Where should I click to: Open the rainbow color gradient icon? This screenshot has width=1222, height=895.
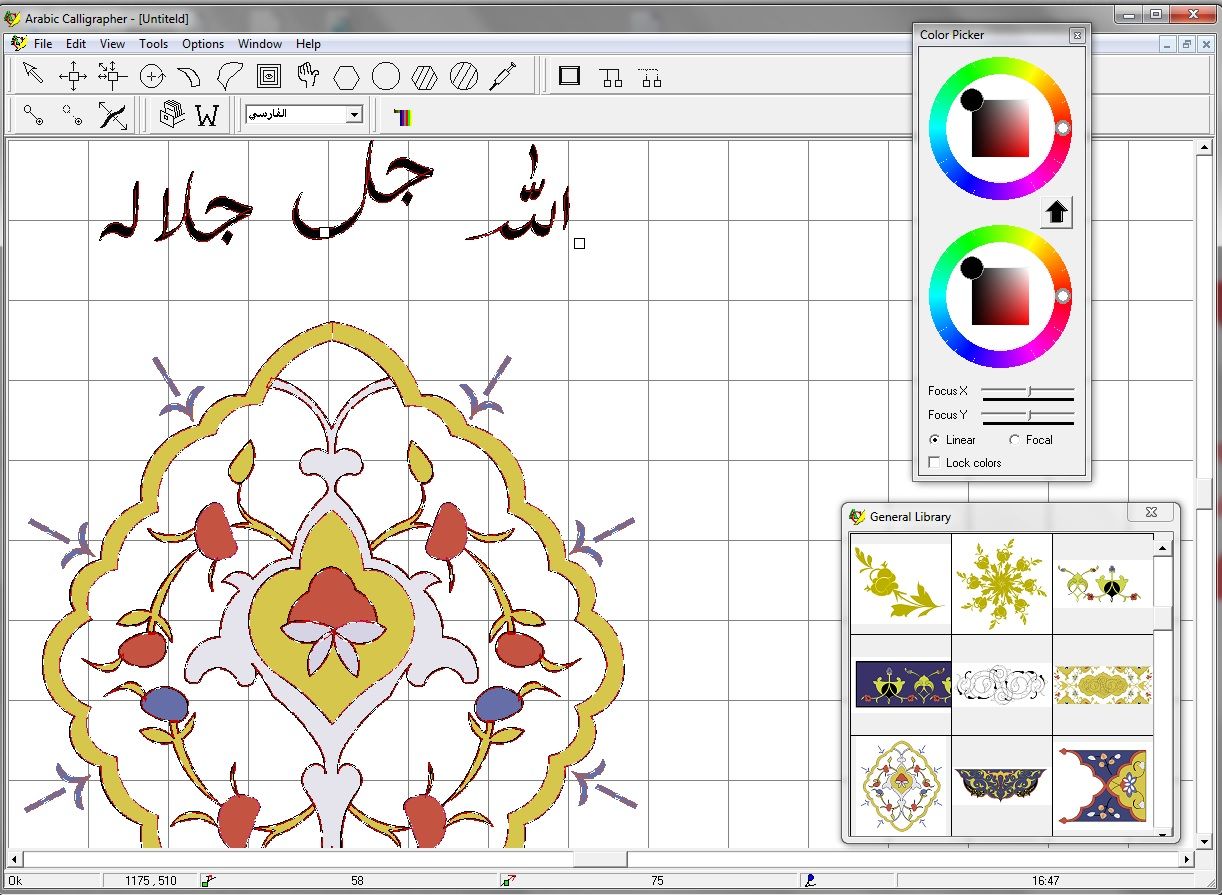point(402,117)
